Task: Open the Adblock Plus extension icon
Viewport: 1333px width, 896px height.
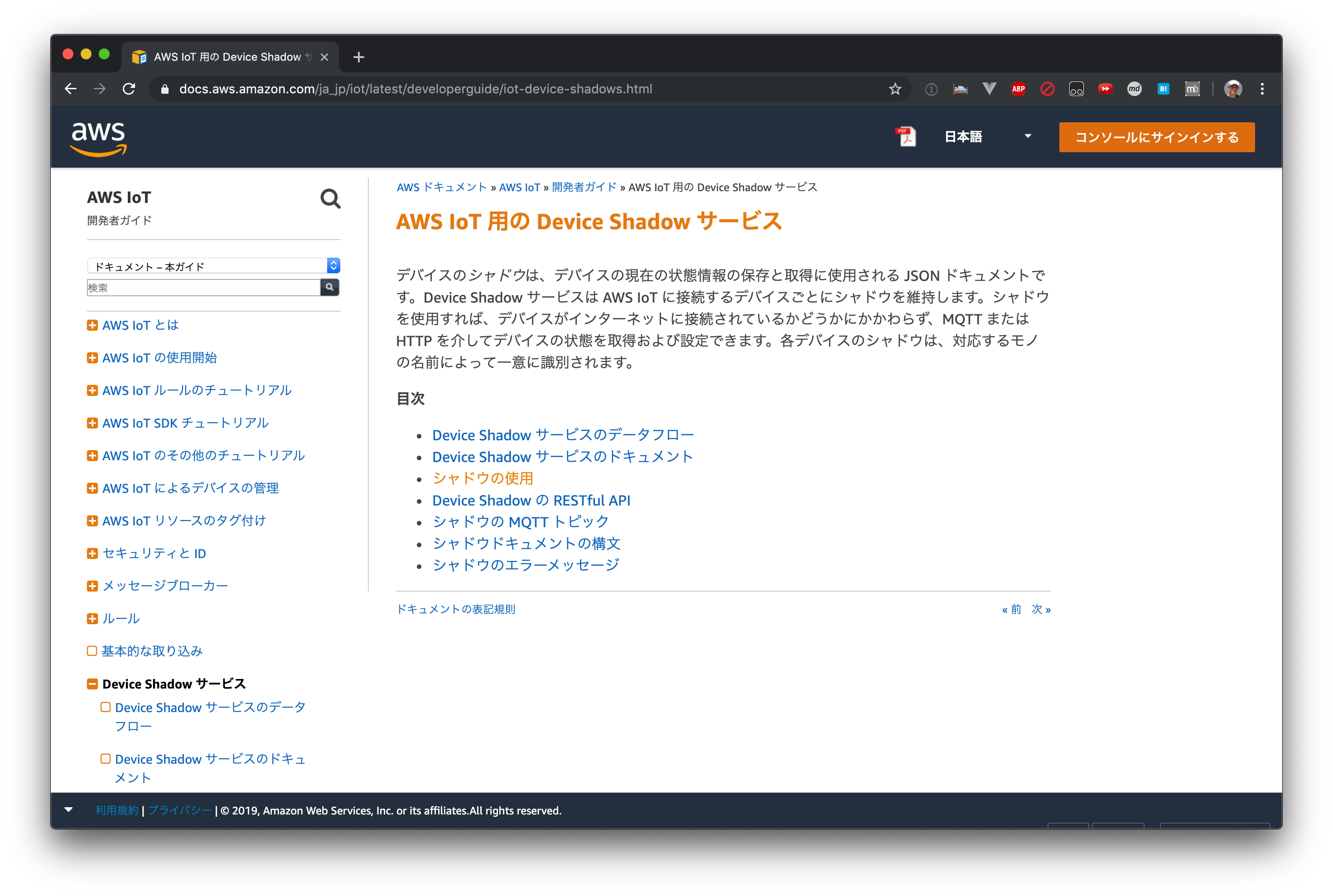Action: pos(1018,89)
